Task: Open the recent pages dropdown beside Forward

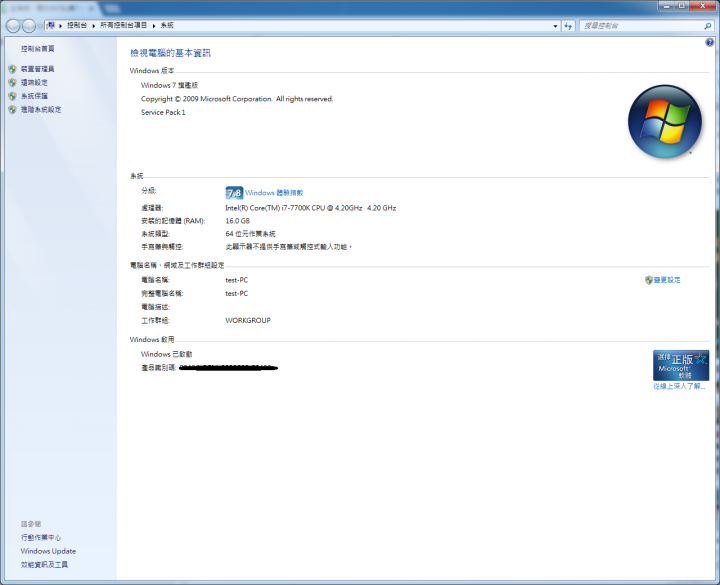Action: point(39,26)
